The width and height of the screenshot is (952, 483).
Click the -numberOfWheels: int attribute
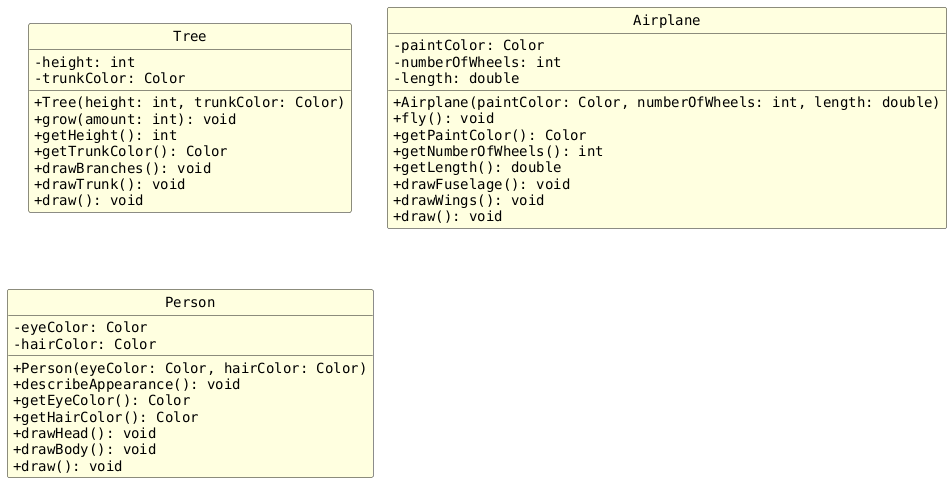(477, 62)
